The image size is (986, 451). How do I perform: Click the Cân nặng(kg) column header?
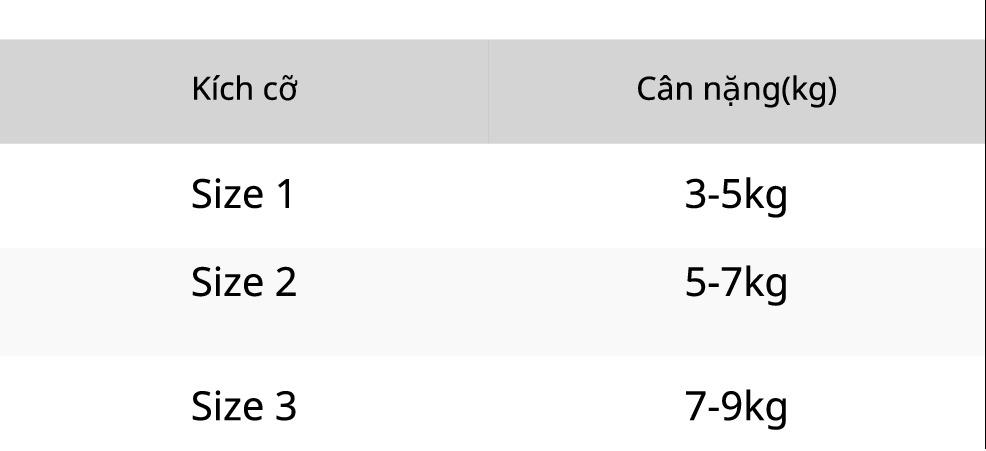pos(736,90)
